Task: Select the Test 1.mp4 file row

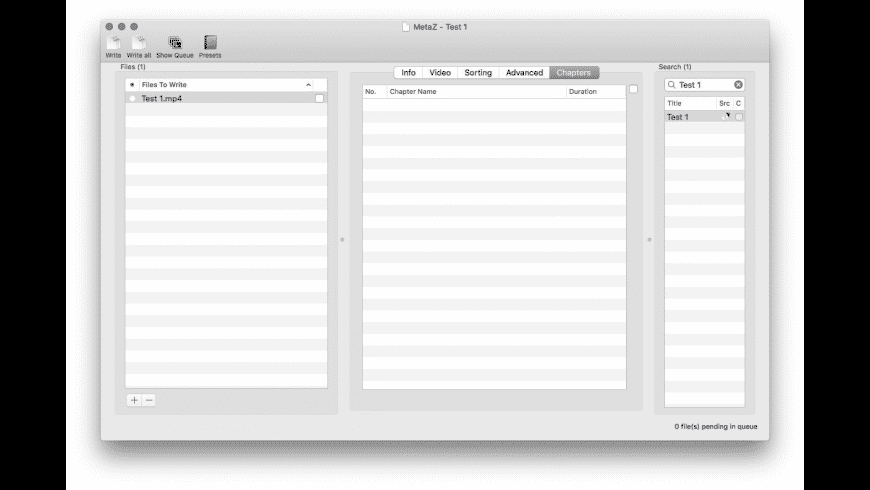Action: [x=226, y=98]
